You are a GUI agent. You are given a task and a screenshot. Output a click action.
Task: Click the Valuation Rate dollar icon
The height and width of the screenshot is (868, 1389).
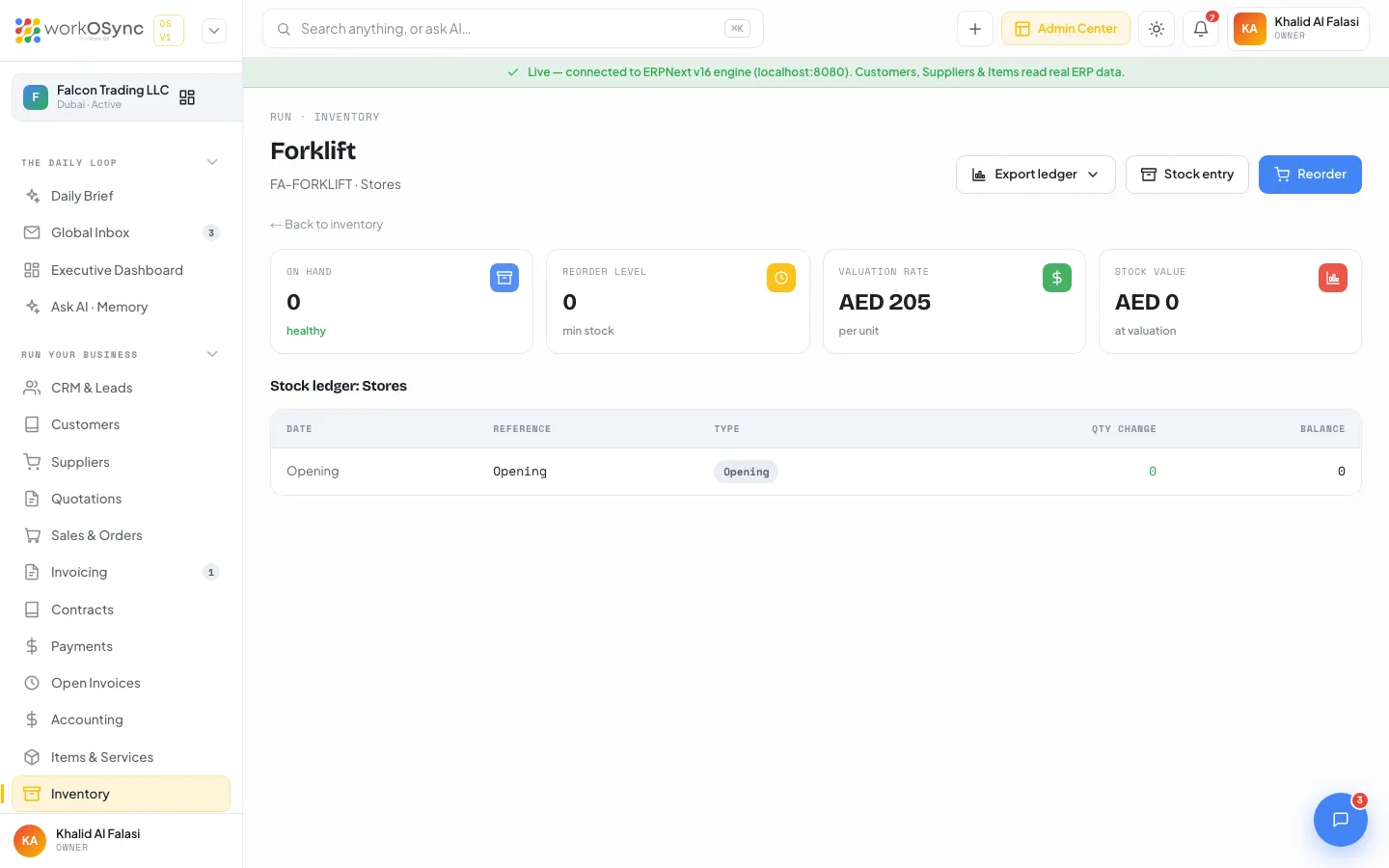1057,278
